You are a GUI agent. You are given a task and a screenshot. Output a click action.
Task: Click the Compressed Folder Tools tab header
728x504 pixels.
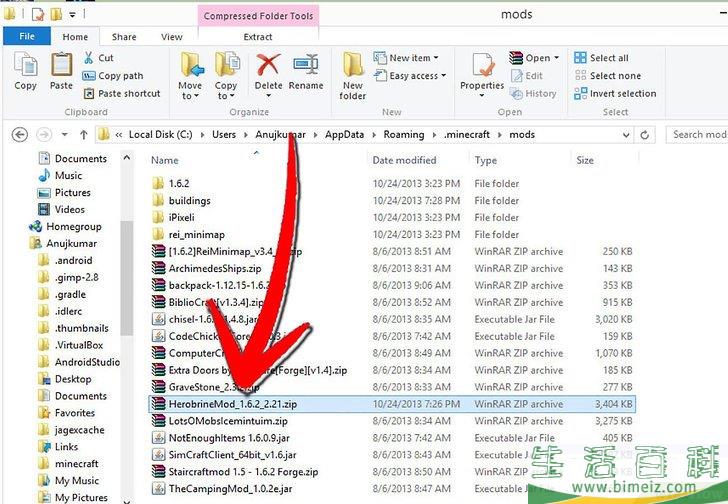(x=259, y=16)
